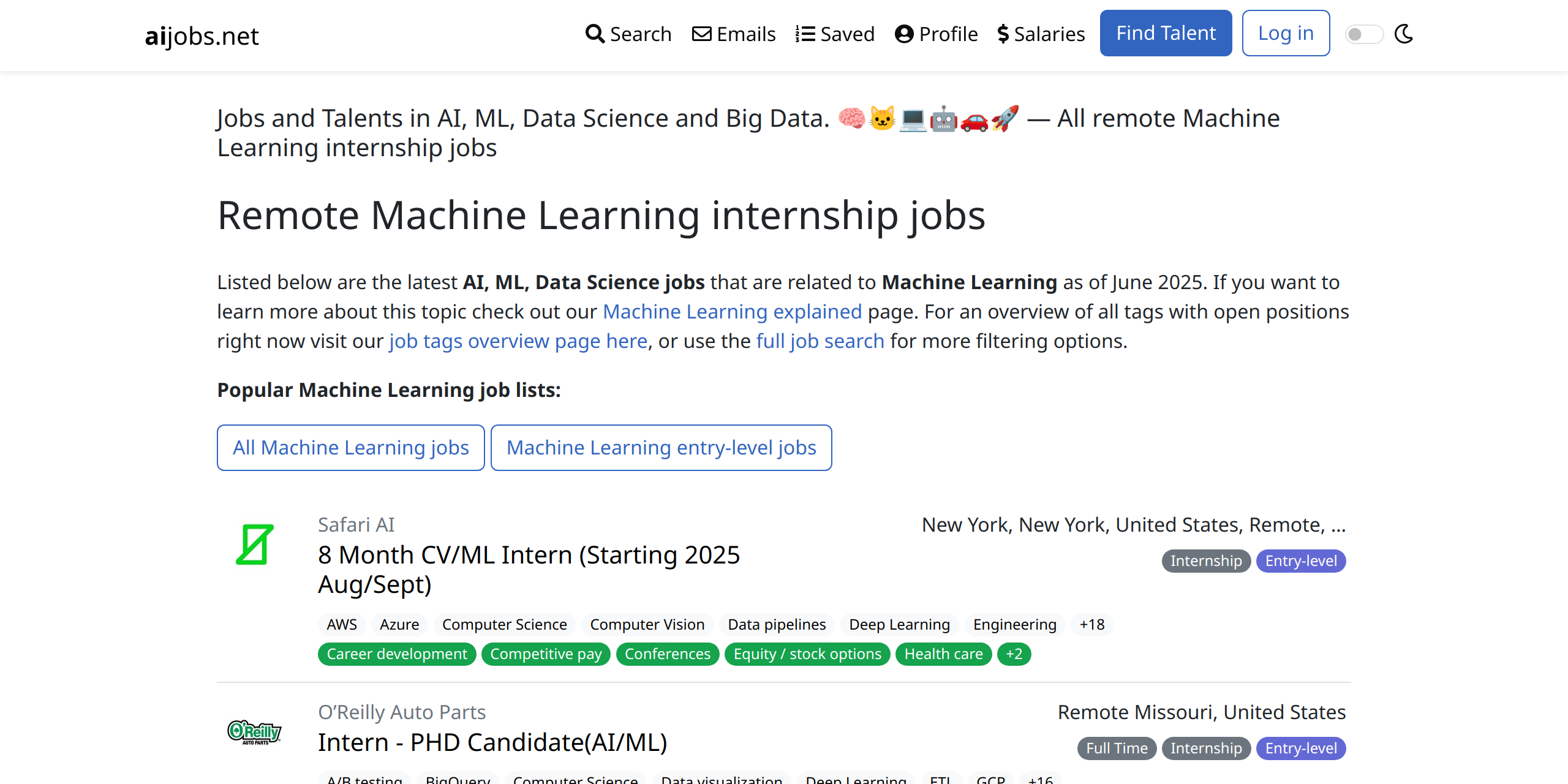Screen dimensions: 1568x784
Task: Open the Search menu item
Action: (x=628, y=34)
